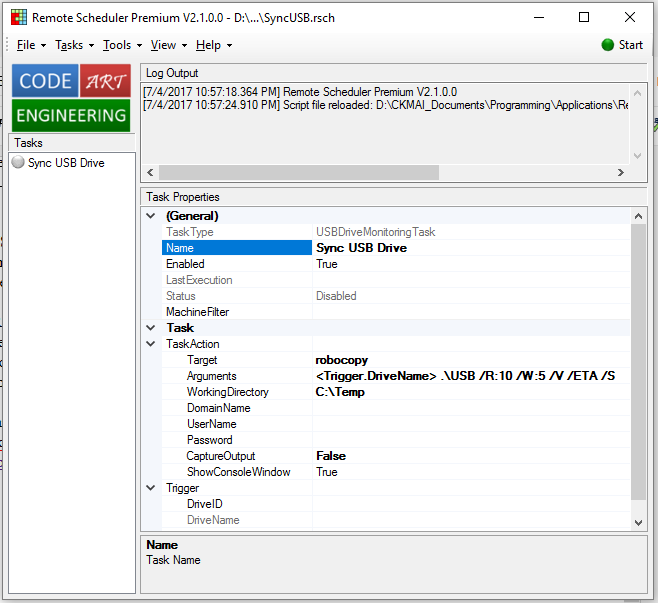Select the MachineFilter property row
658x603 pixels.
pos(396,312)
